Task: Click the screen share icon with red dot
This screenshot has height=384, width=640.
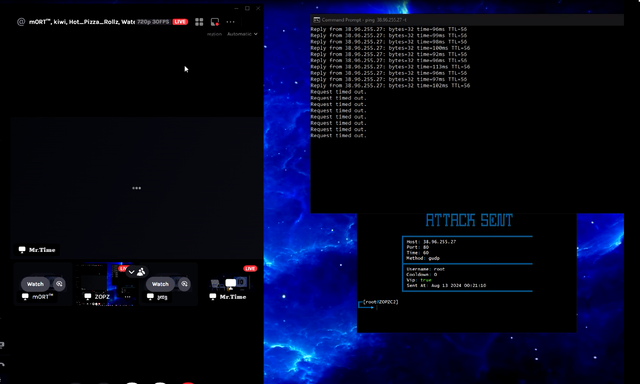Action: [x=215, y=22]
